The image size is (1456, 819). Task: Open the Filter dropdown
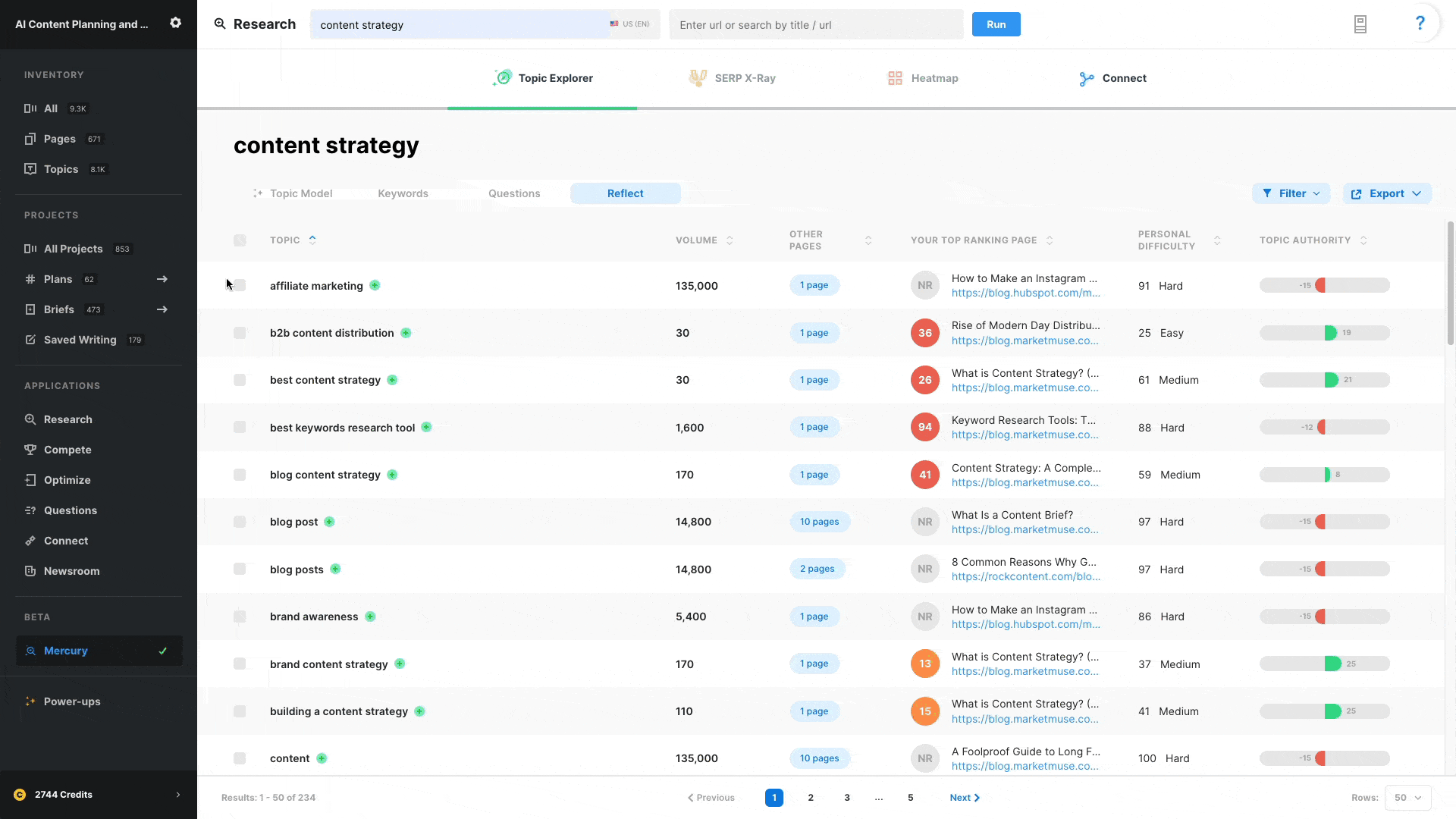[1291, 193]
